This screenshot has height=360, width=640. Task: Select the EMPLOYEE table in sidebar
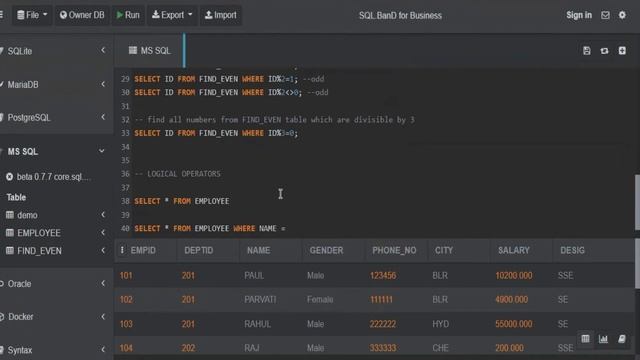[x=39, y=233]
